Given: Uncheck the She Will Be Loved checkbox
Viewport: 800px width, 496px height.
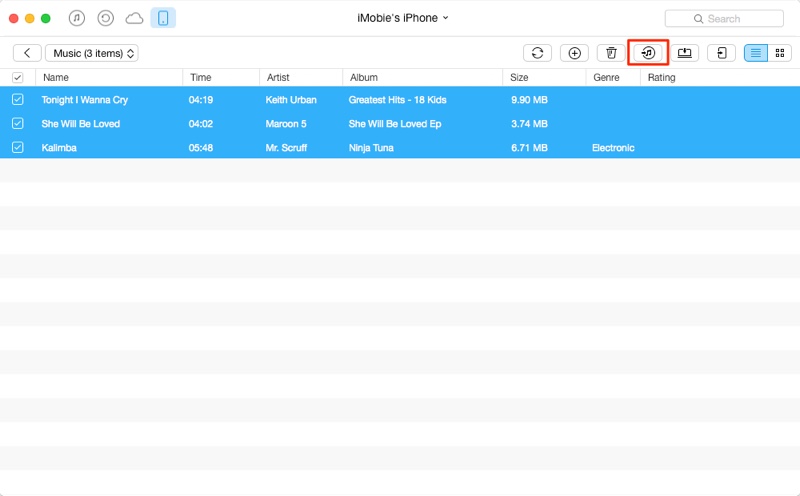Looking at the screenshot, I should (17, 123).
